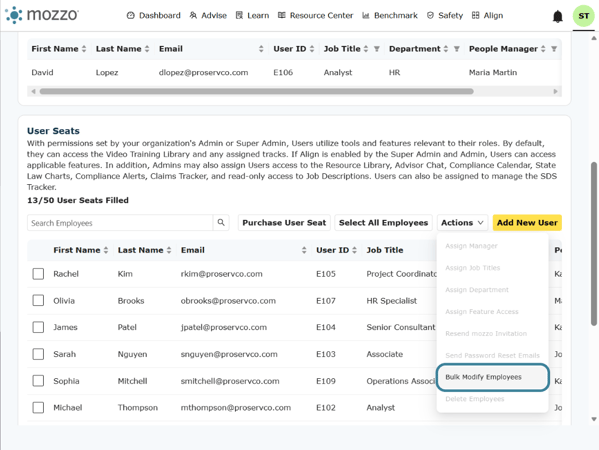Image resolution: width=599 pixels, height=450 pixels.
Task: Collapse the Actions dropdown
Action: click(462, 223)
